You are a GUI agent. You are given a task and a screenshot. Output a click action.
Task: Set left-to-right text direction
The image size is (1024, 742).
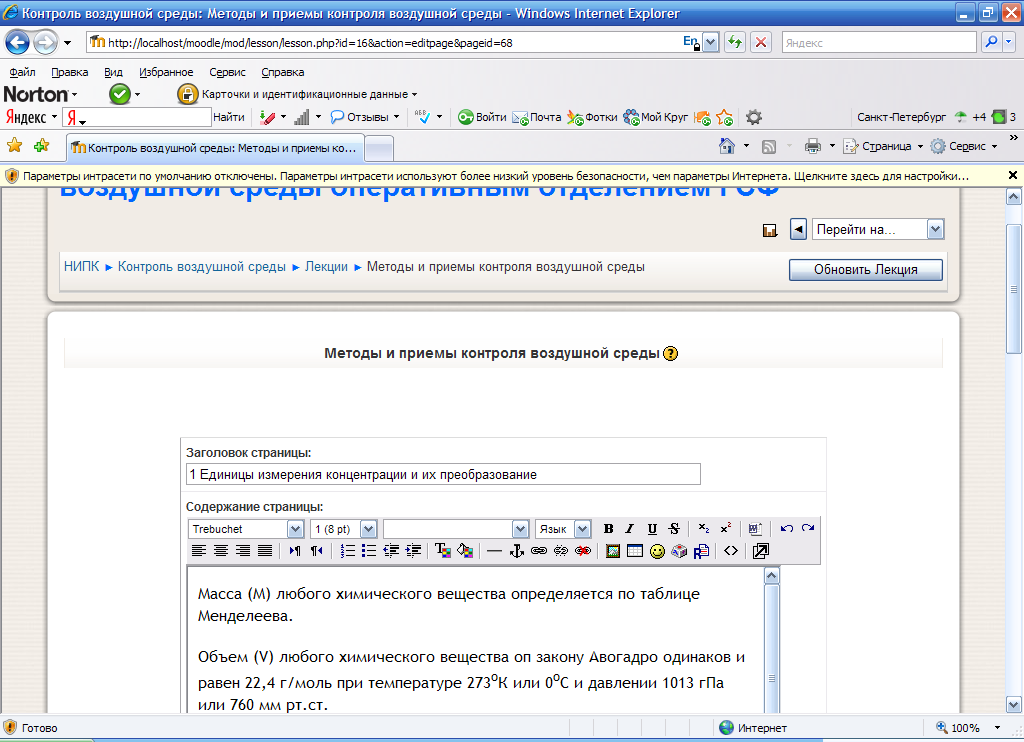tap(295, 551)
